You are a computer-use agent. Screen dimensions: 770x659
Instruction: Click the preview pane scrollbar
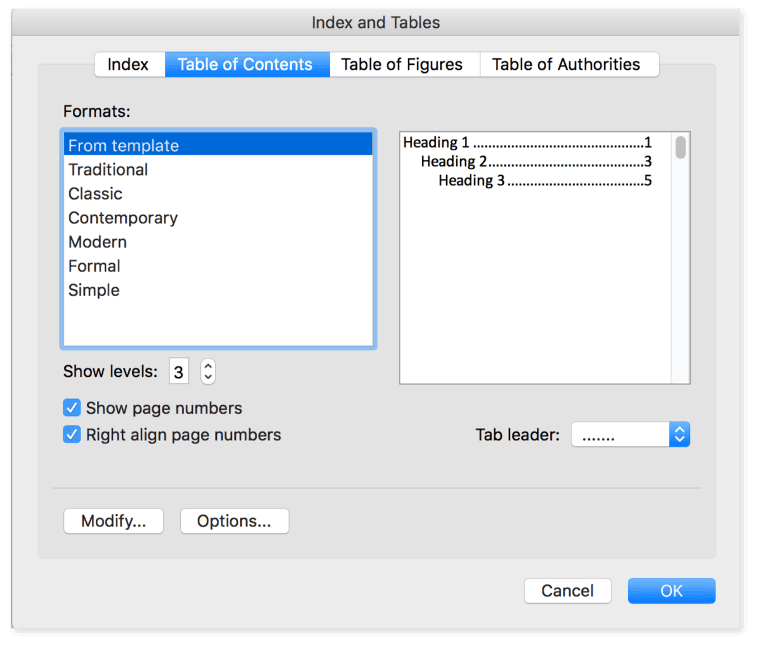click(x=680, y=148)
